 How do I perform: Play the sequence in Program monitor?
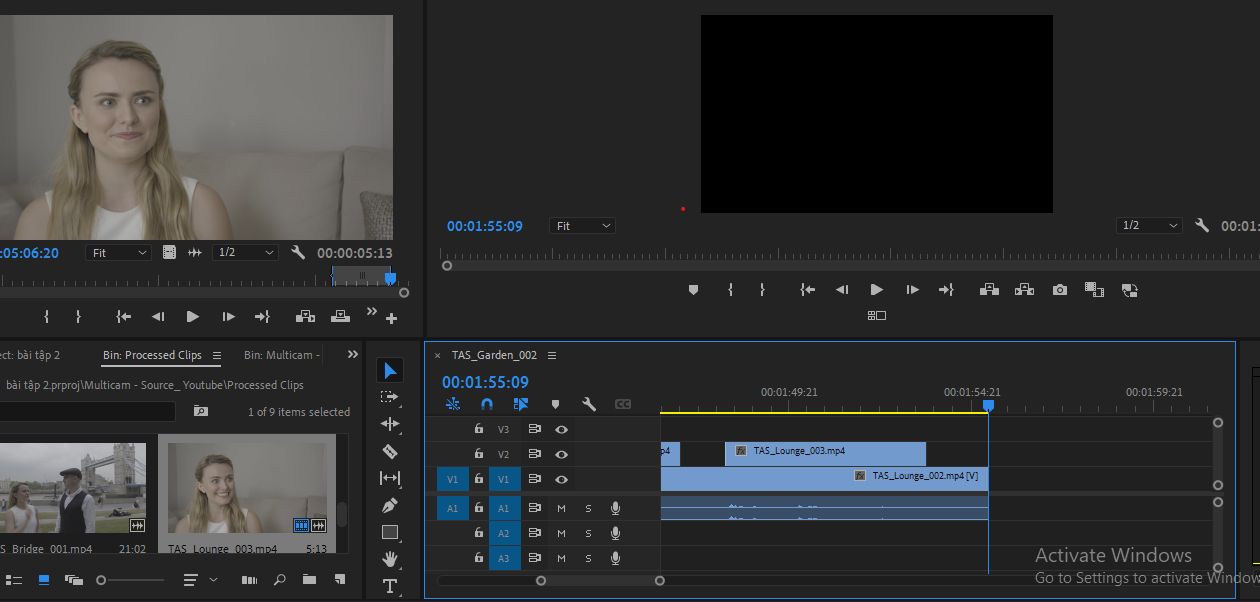[x=877, y=290]
